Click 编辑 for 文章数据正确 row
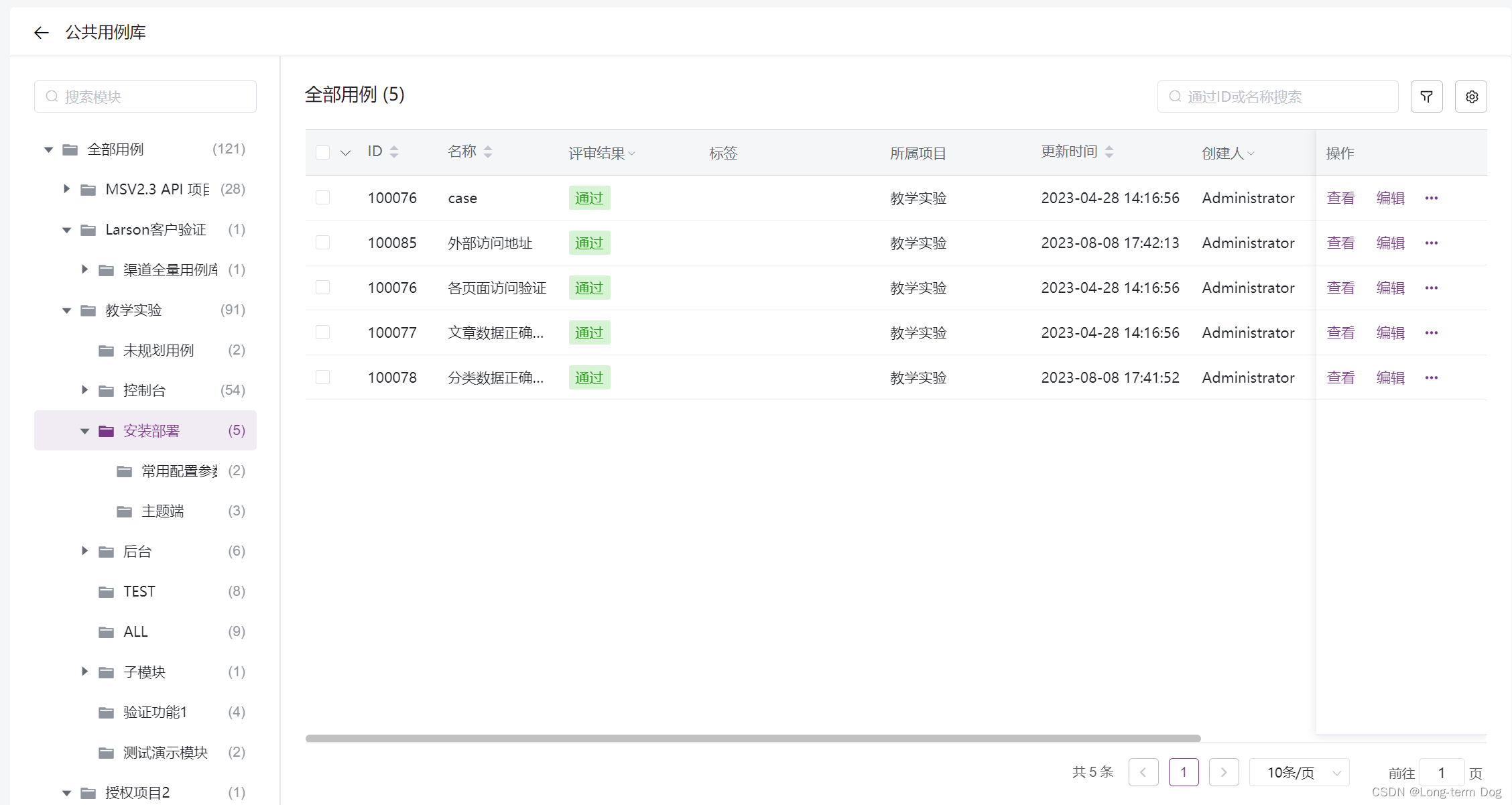 tap(1390, 332)
